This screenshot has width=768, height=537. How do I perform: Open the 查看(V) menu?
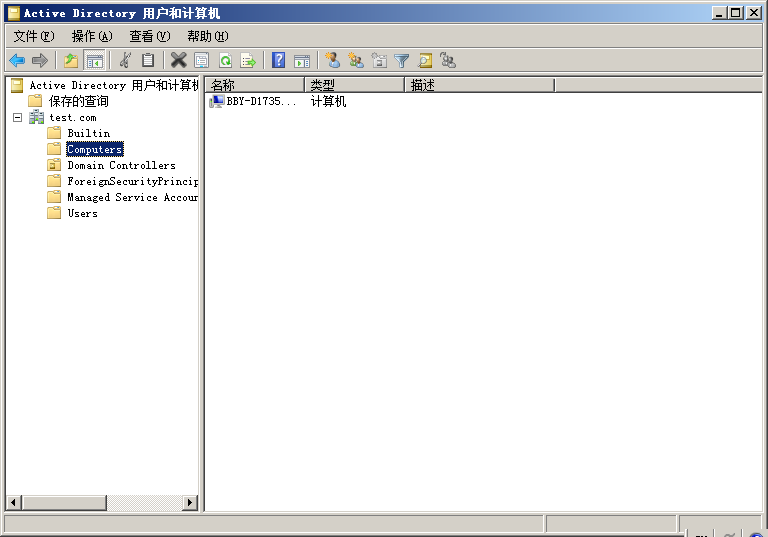[149, 36]
